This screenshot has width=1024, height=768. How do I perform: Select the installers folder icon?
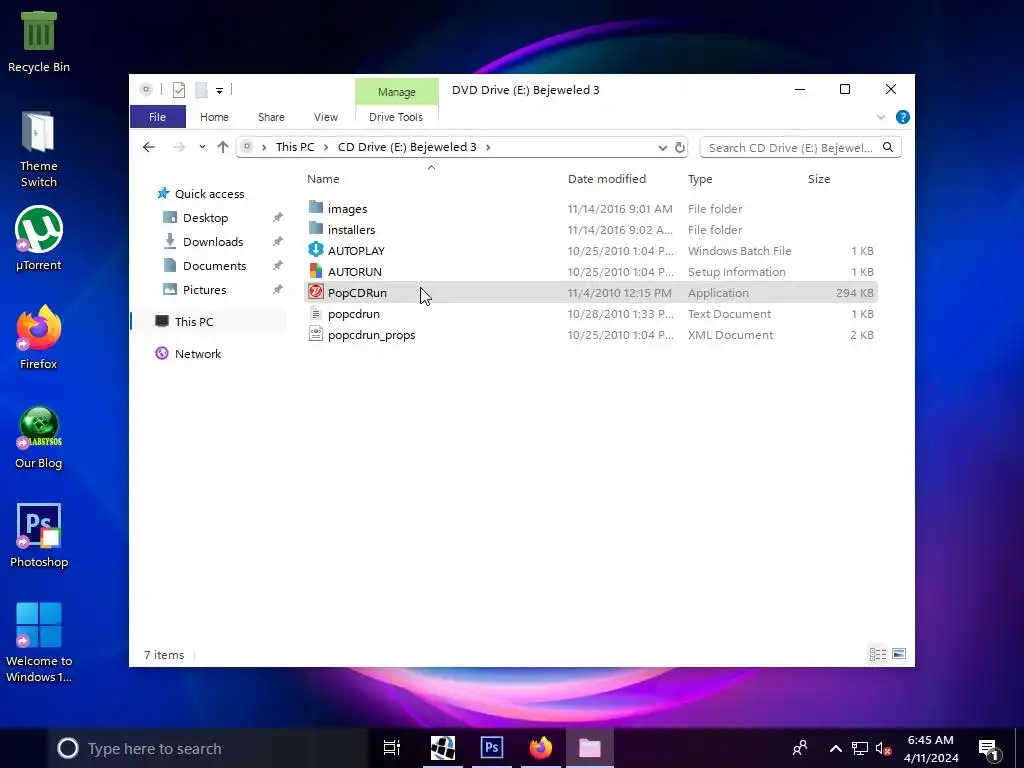(316, 229)
